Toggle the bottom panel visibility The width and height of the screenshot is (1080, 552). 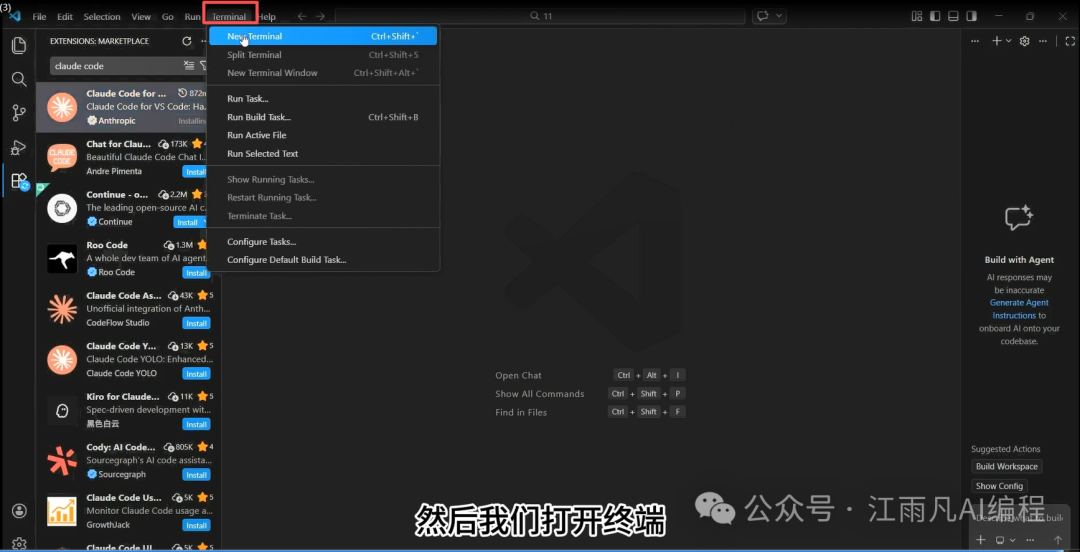pyautogui.click(x=953, y=16)
